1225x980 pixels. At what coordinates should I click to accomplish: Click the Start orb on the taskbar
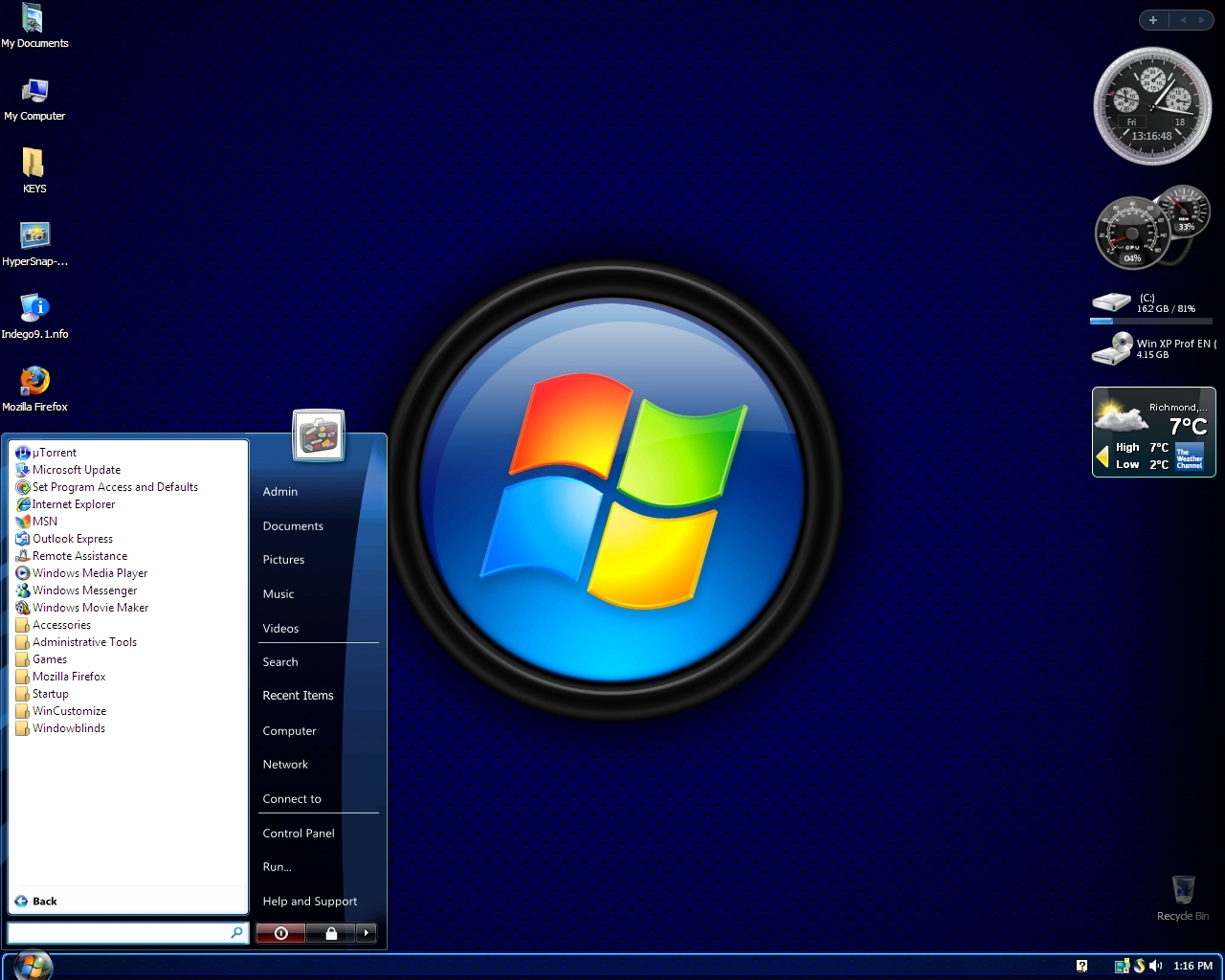pos(33,965)
